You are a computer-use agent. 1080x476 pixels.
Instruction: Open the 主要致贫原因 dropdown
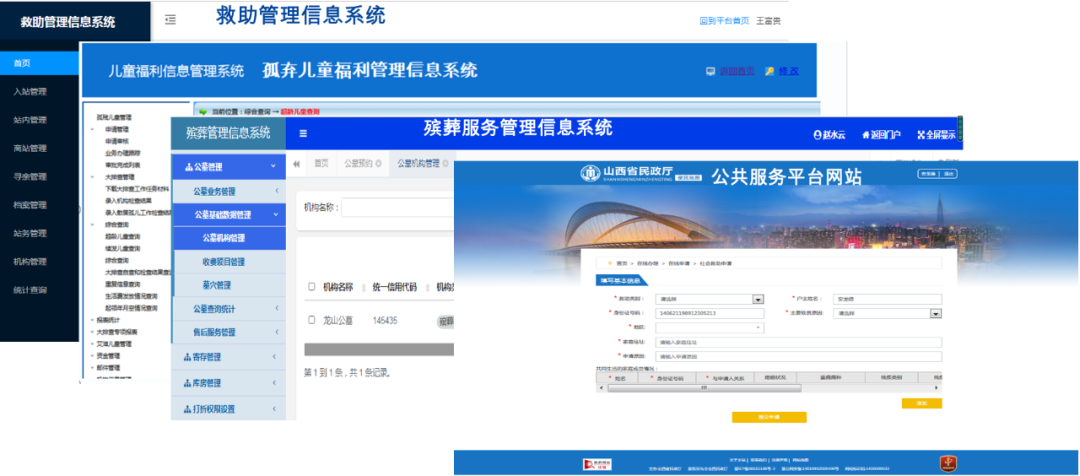click(x=935, y=313)
